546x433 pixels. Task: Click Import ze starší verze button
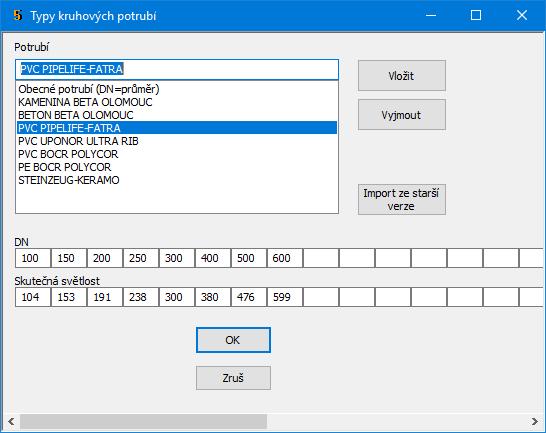click(401, 199)
